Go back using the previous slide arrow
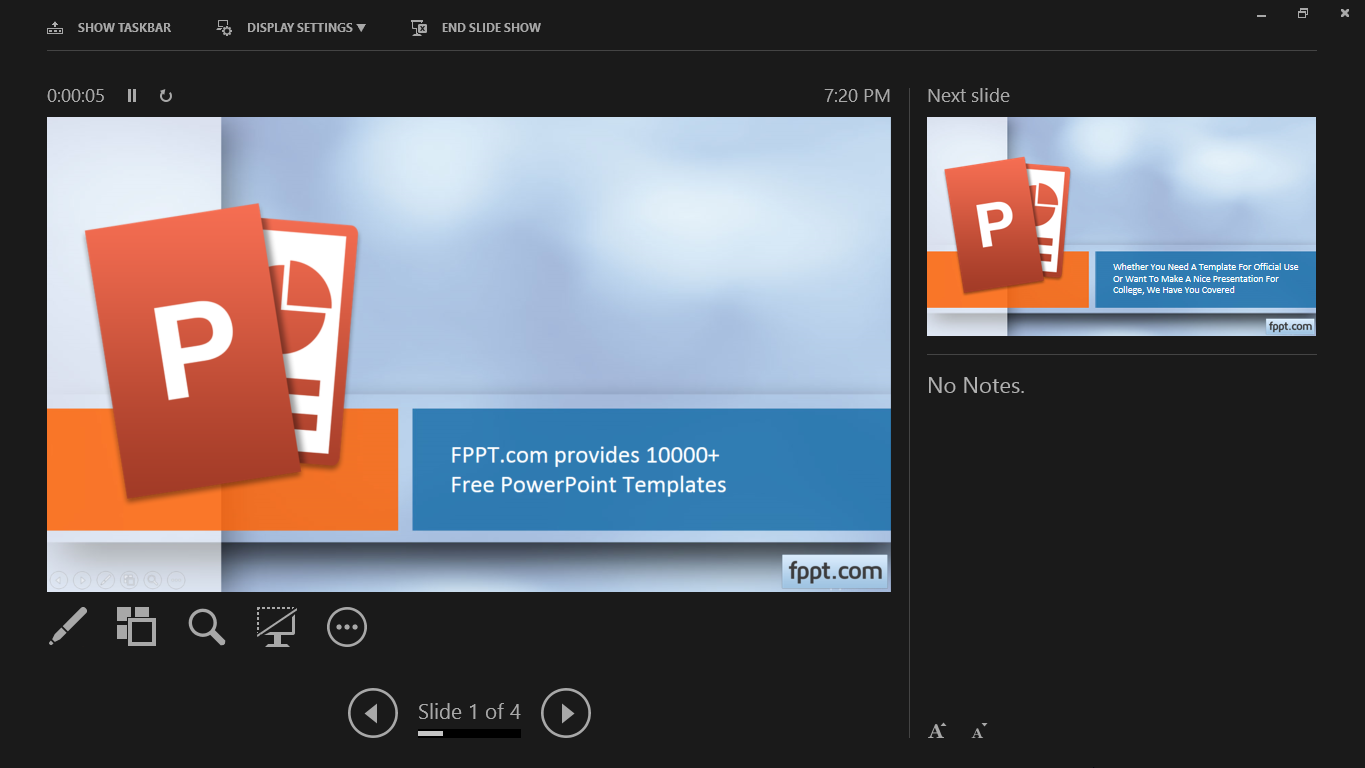1365x768 pixels. click(372, 712)
